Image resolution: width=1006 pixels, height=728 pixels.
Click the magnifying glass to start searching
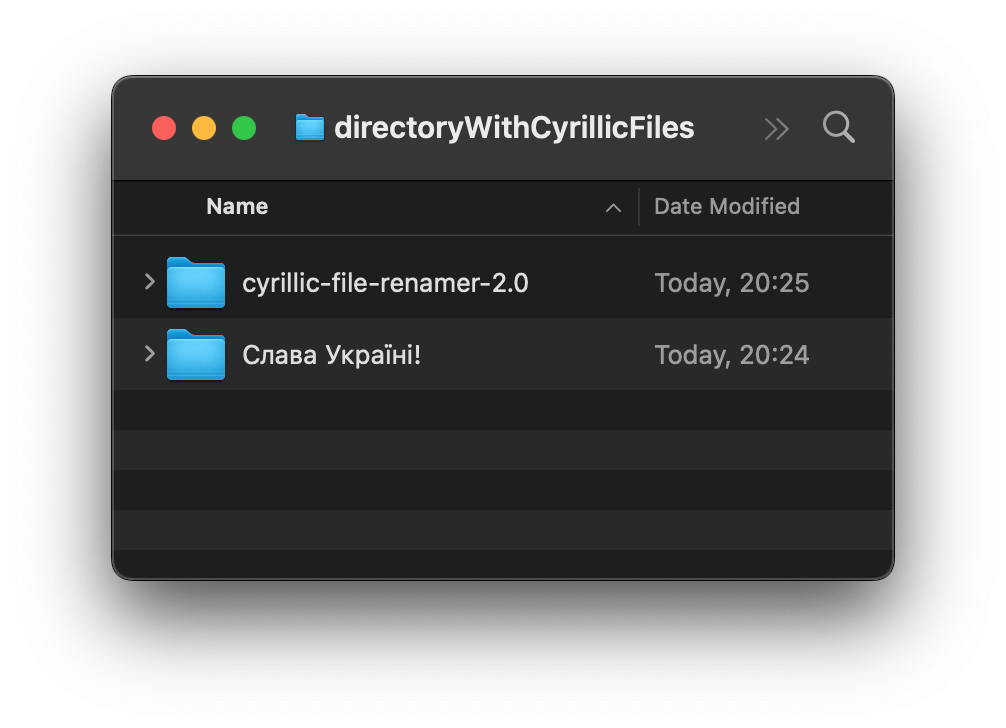pyautogui.click(x=838, y=127)
